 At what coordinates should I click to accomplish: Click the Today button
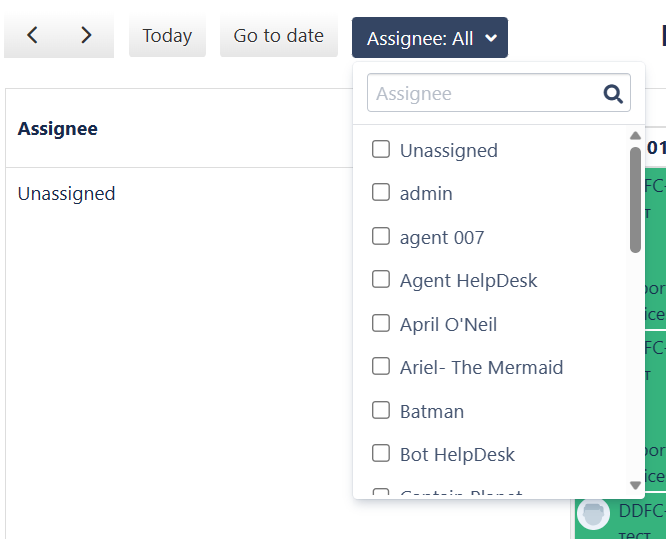[167, 36]
